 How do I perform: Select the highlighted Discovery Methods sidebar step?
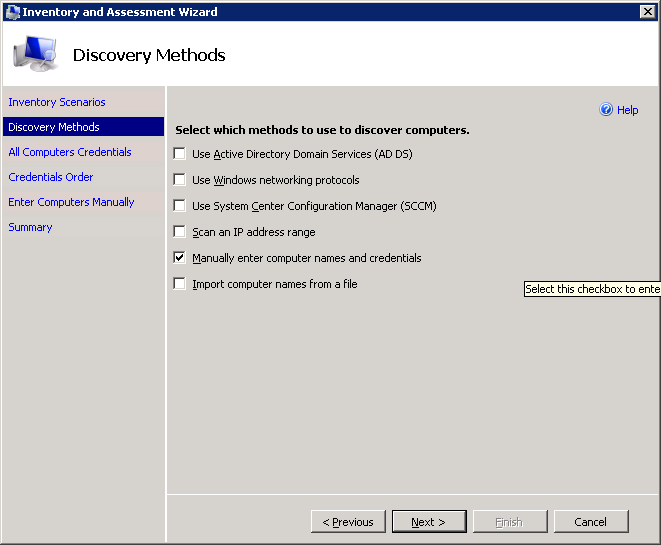point(54,127)
